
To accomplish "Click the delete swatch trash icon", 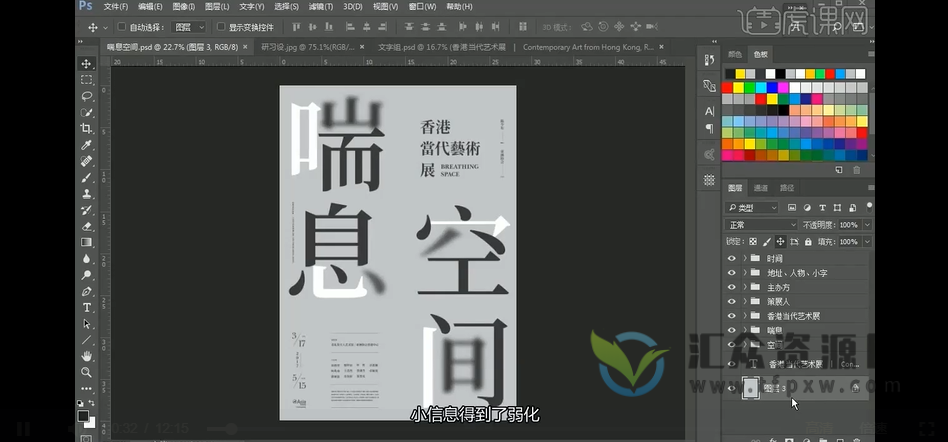I will [x=857, y=170].
